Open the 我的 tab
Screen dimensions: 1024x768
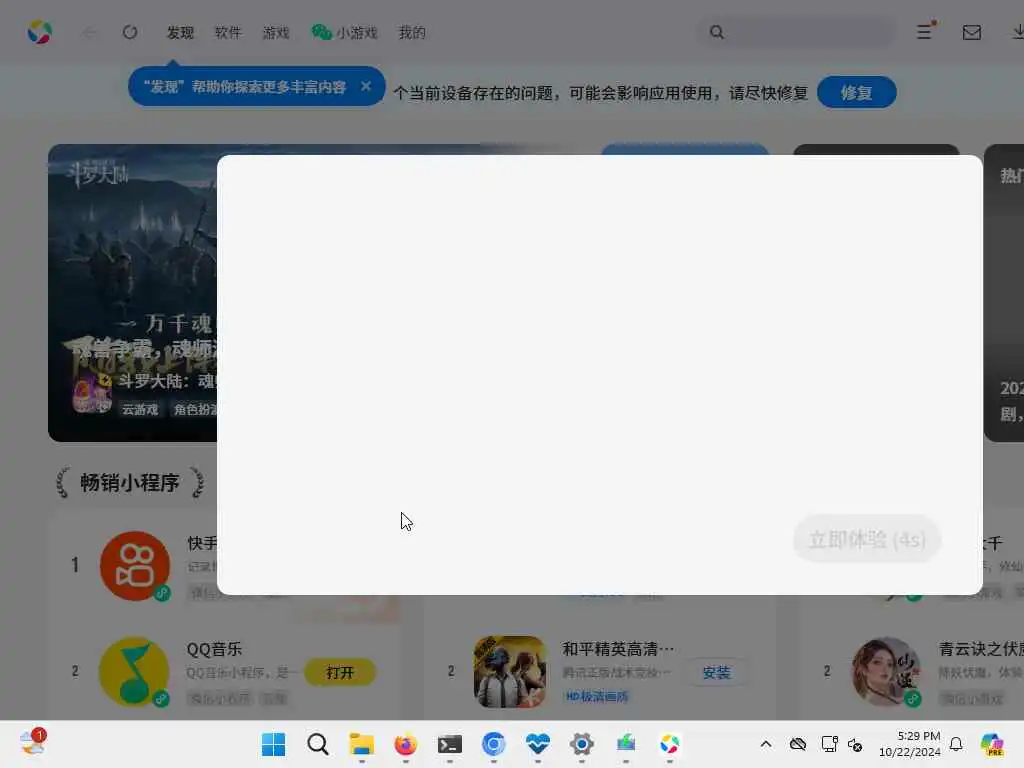[412, 33]
